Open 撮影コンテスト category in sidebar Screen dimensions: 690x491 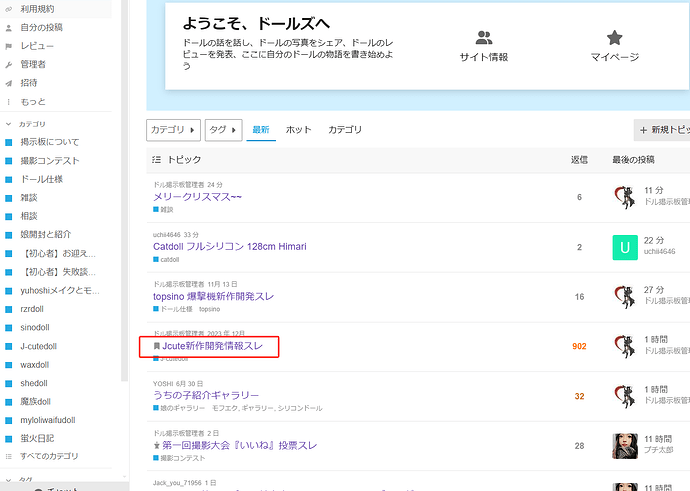tap(50, 161)
